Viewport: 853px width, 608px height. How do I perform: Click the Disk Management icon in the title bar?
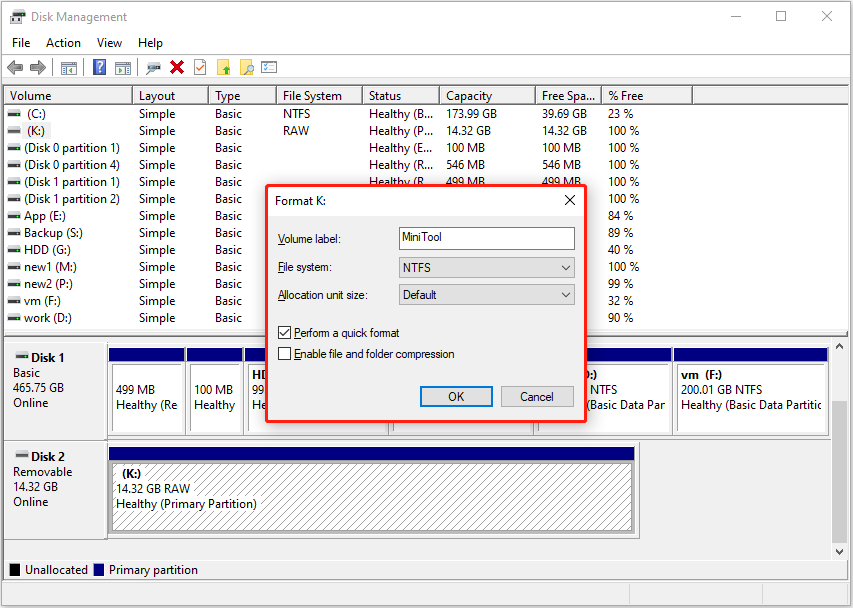20,16
